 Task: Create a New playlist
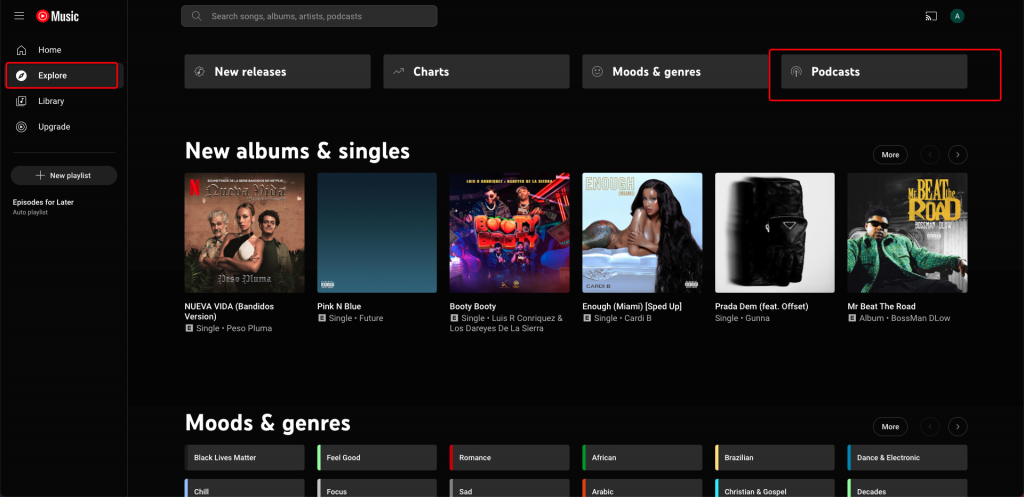click(64, 176)
